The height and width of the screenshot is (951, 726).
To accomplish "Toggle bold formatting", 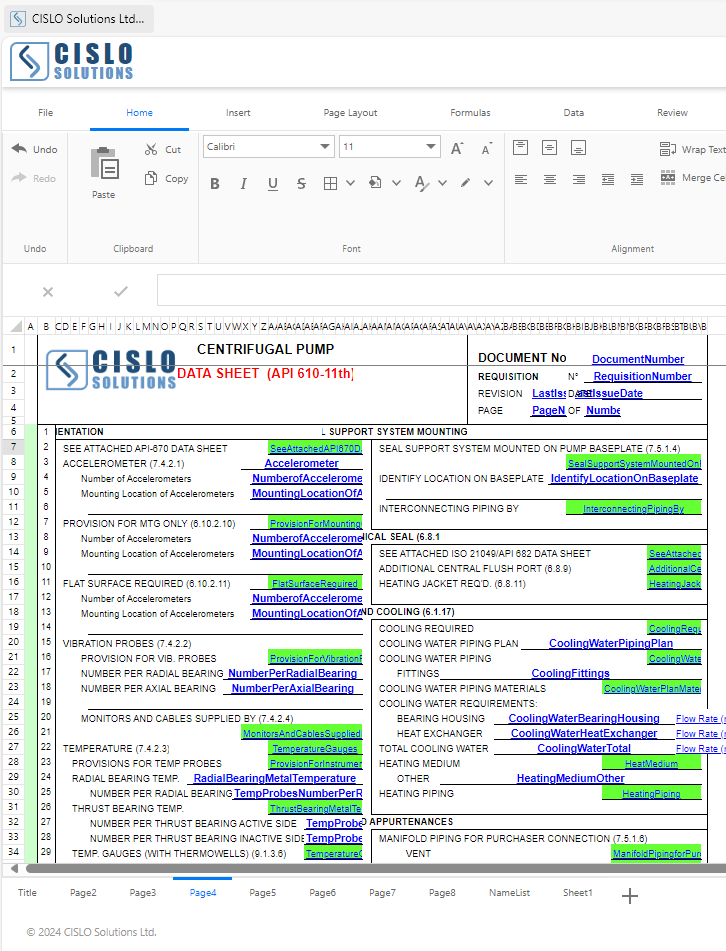I will click(214, 184).
